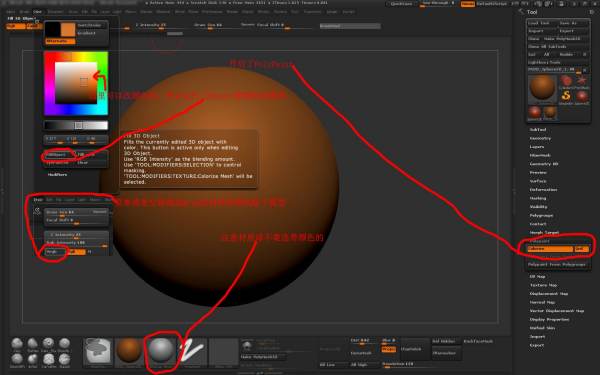Click Load Tool in the Tool palette
Viewport: 600px width, 375px height.
tap(541, 23)
